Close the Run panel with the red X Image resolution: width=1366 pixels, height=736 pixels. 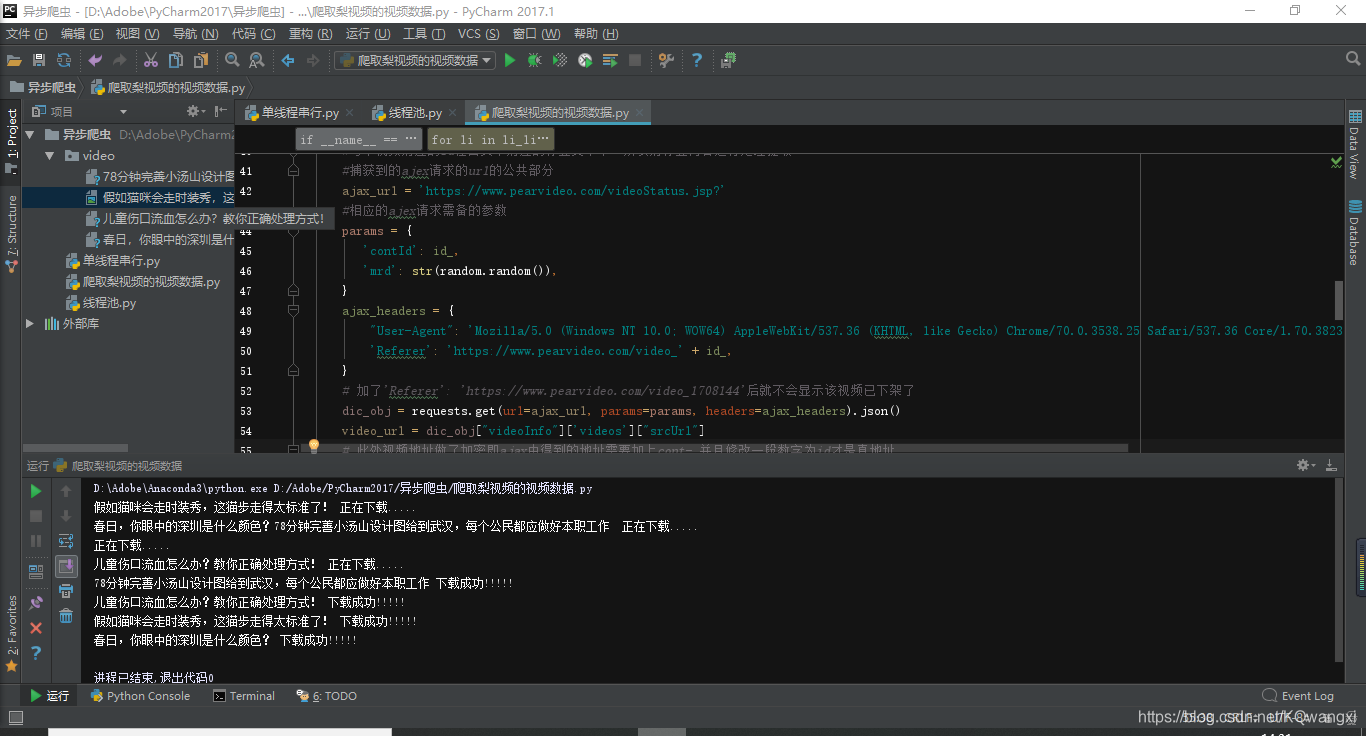[36, 628]
